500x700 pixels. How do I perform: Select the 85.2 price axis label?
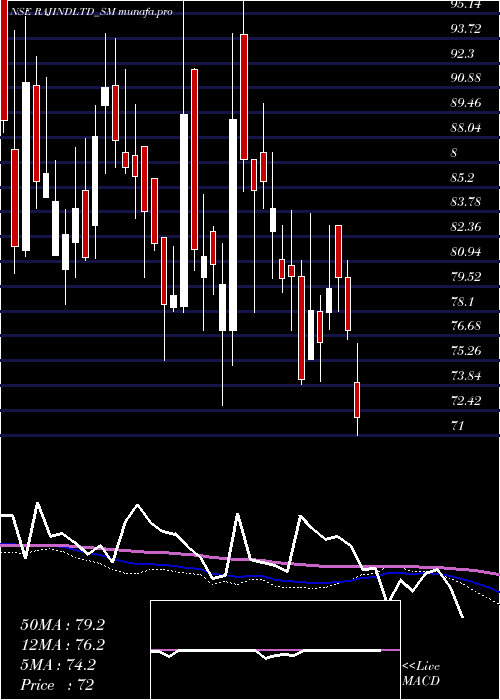[x=462, y=178]
